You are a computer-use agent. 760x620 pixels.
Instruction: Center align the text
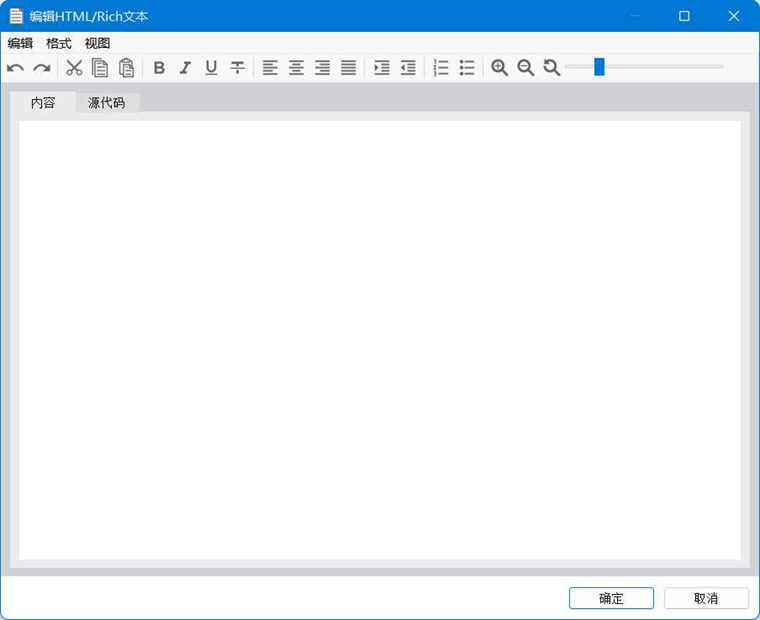(296, 67)
